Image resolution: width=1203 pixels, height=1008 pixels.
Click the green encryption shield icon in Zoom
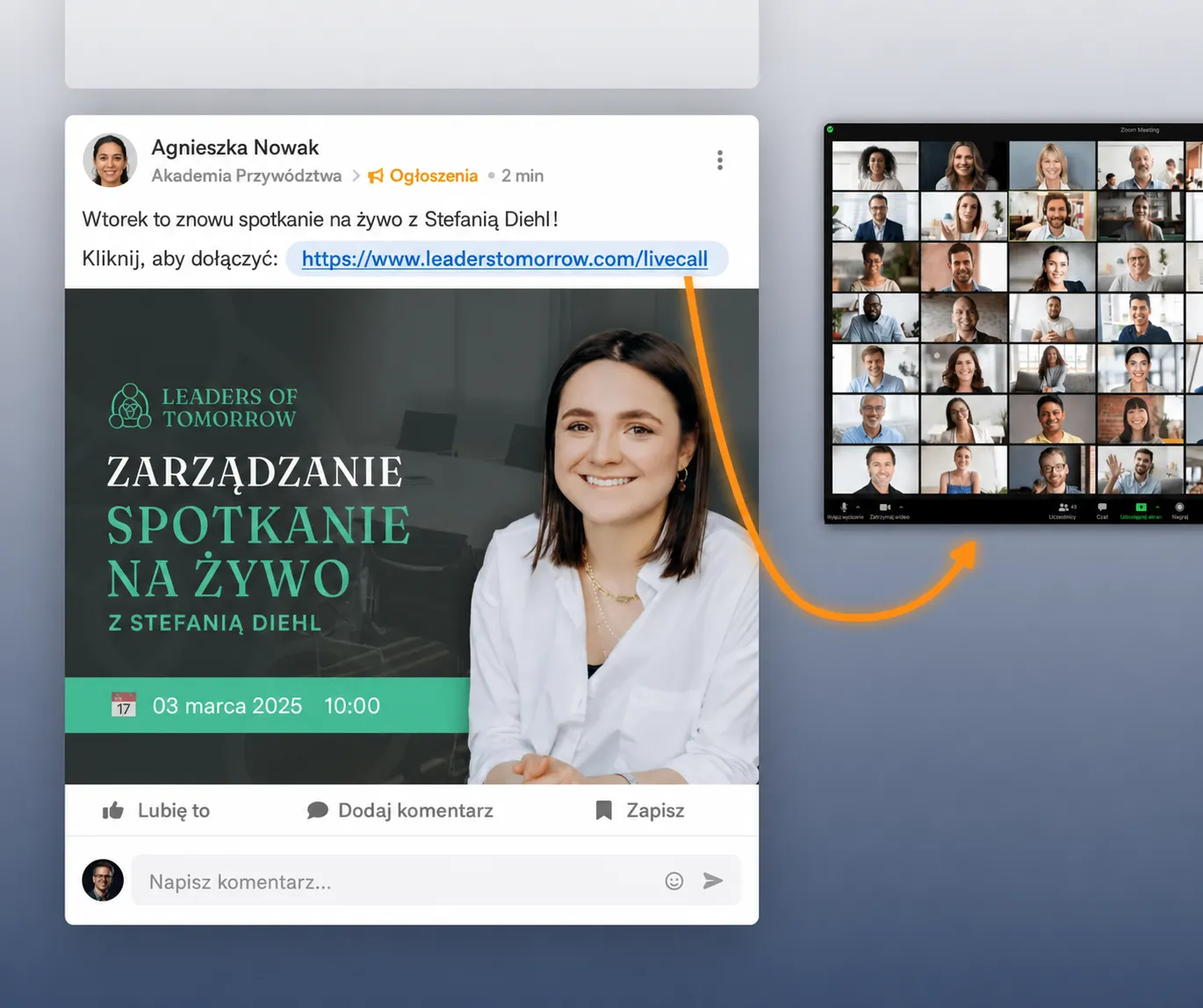830,129
